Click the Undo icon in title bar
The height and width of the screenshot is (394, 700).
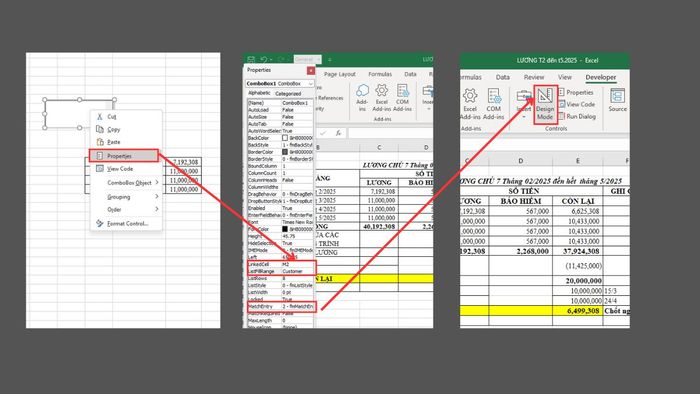[263, 59]
